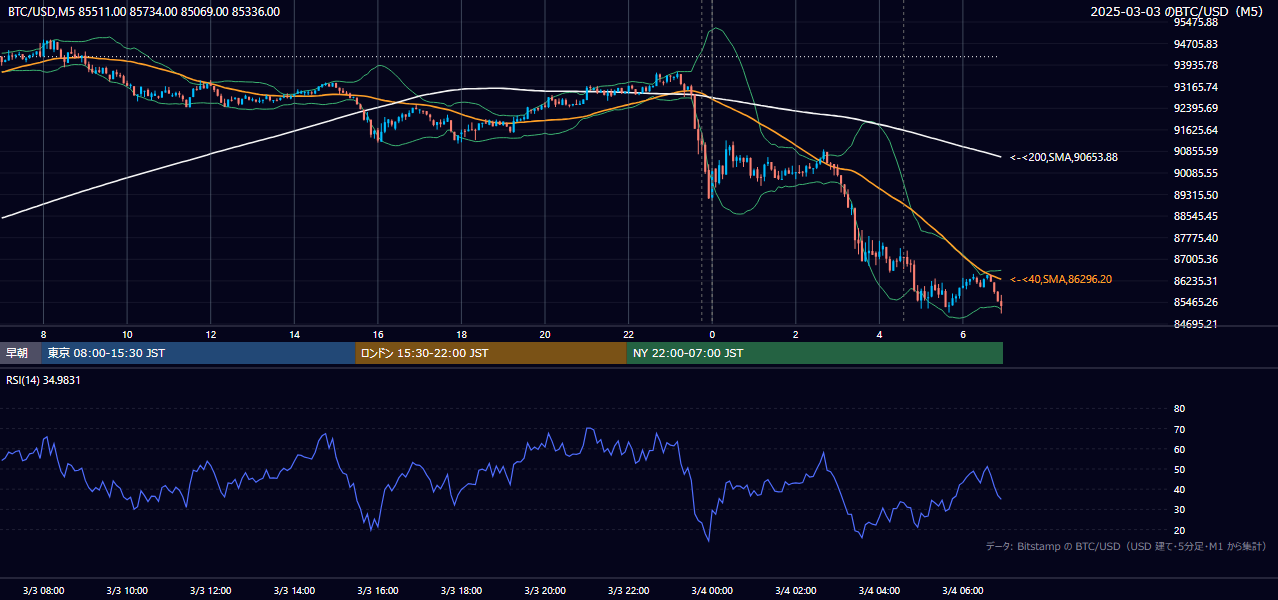Click the 3/3 14:00 time label
The width and height of the screenshot is (1278, 600).
pyautogui.click(x=294, y=591)
